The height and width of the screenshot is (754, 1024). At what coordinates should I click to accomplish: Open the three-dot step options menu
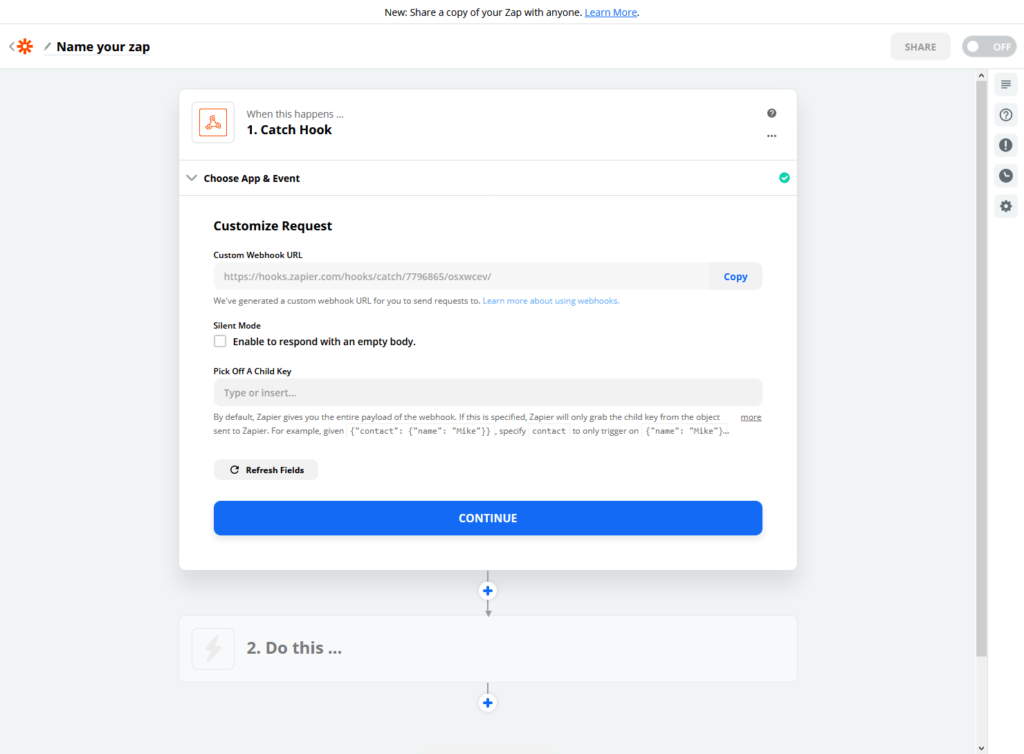pos(771,136)
